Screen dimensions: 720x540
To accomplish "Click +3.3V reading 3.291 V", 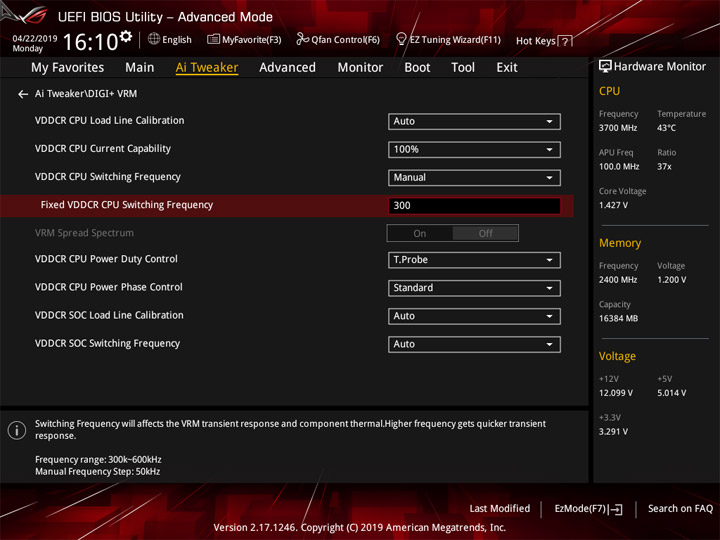I will pyautogui.click(x=613, y=432).
